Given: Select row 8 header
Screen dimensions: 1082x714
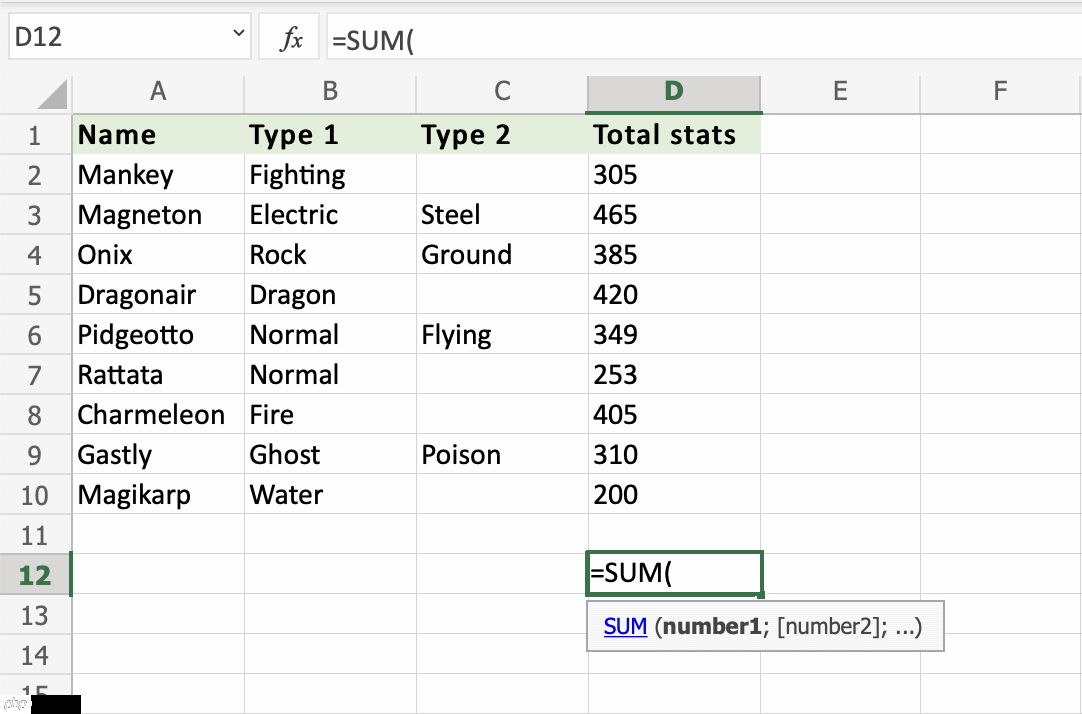Looking at the screenshot, I should (35, 415).
